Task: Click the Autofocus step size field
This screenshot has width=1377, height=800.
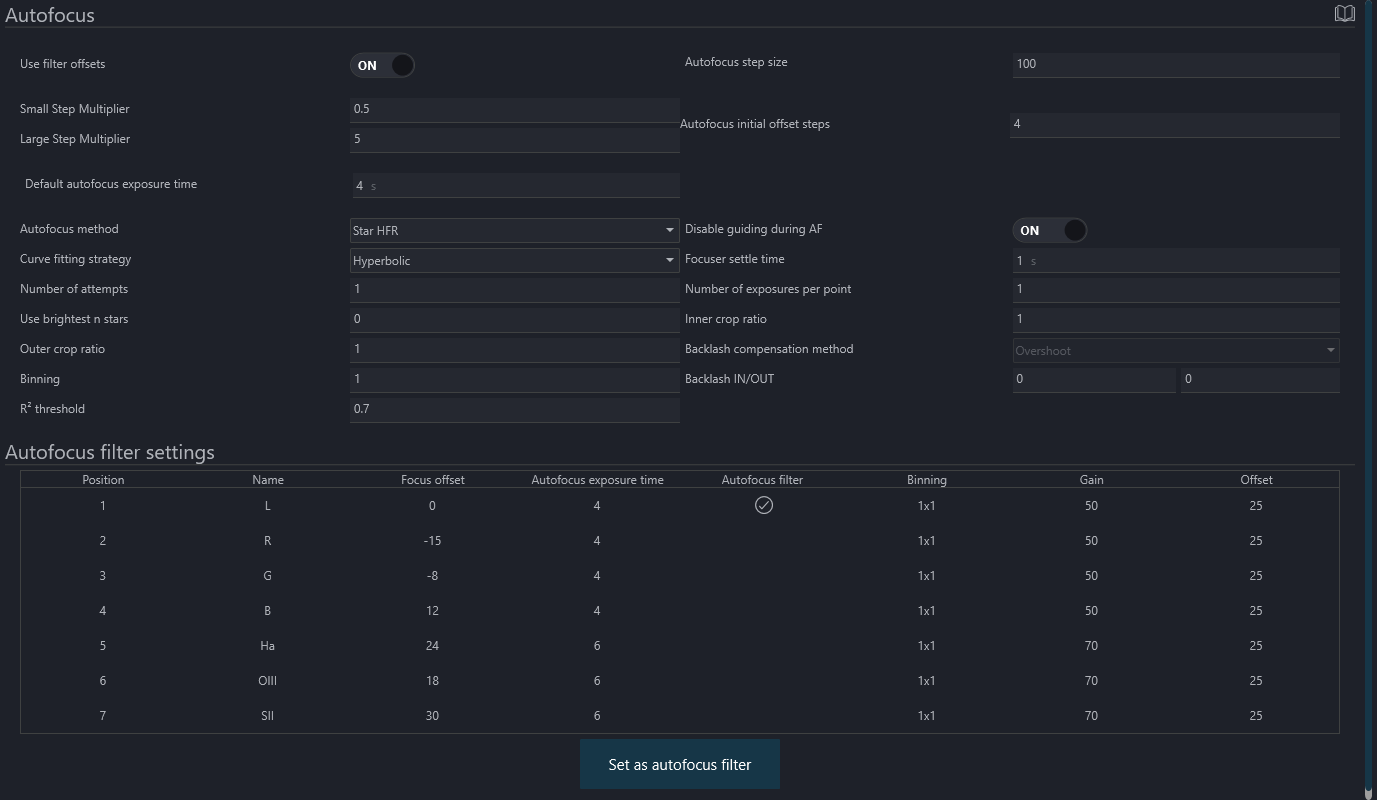Action: (x=1175, y=64)
